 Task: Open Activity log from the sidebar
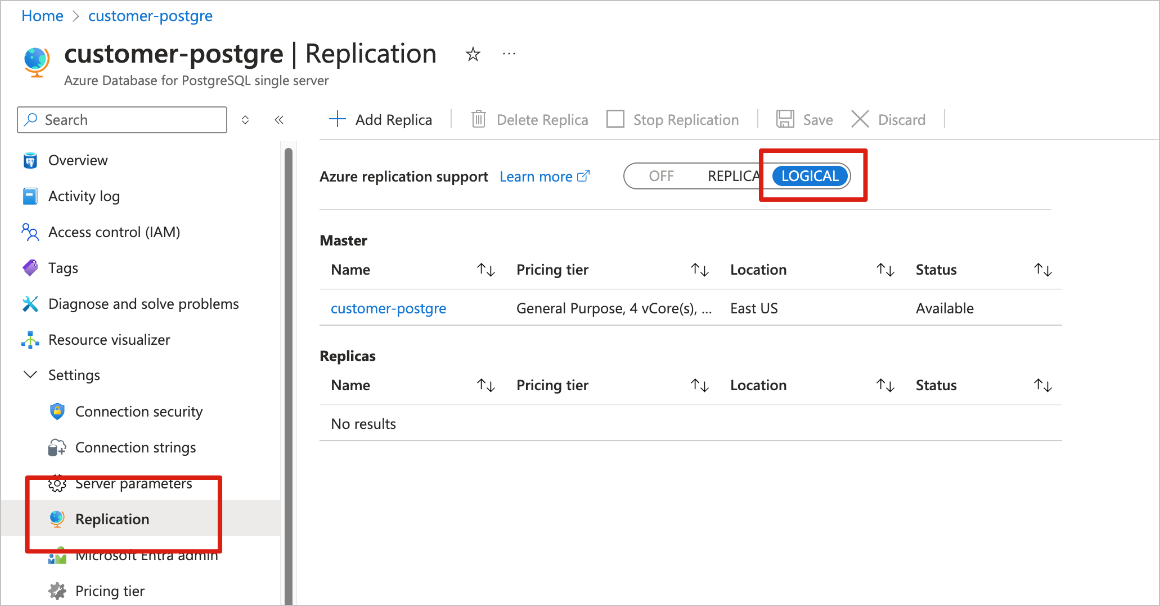pos(83,196)
